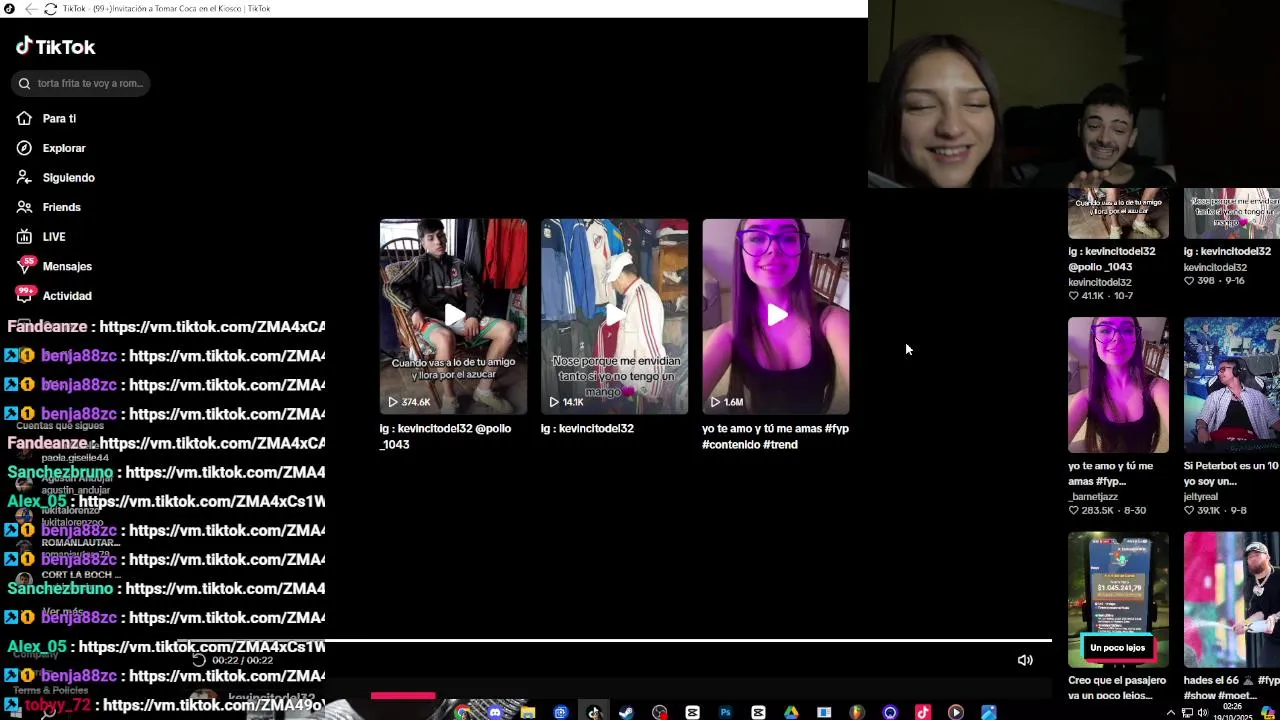Play the video with 1.6M views
The height and width of the screenshot is (720, 1280).
tap(776, 316)
